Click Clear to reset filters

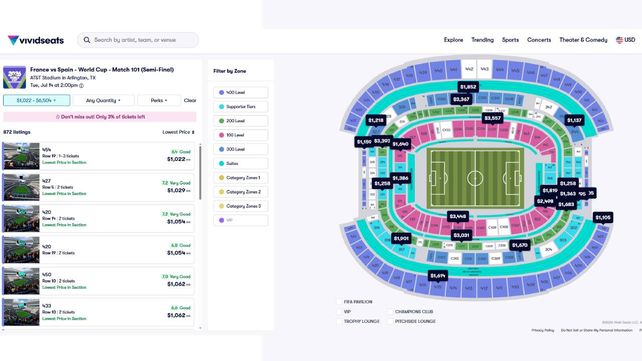tap(190, 100)
